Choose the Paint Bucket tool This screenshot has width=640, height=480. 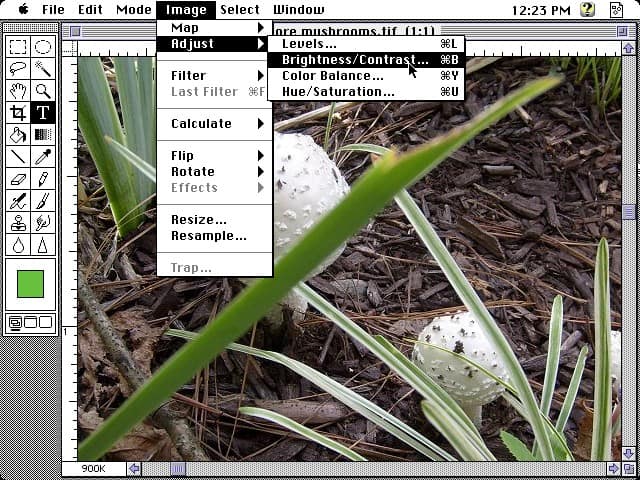(18, 135)
